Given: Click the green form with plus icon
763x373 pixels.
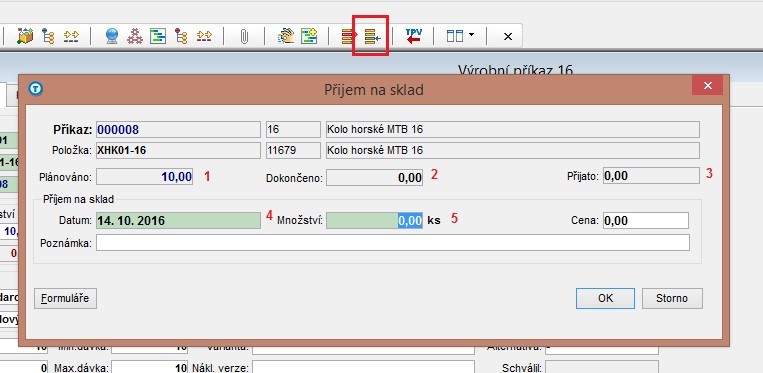Looking at the screenshot, I should [309, 36].
